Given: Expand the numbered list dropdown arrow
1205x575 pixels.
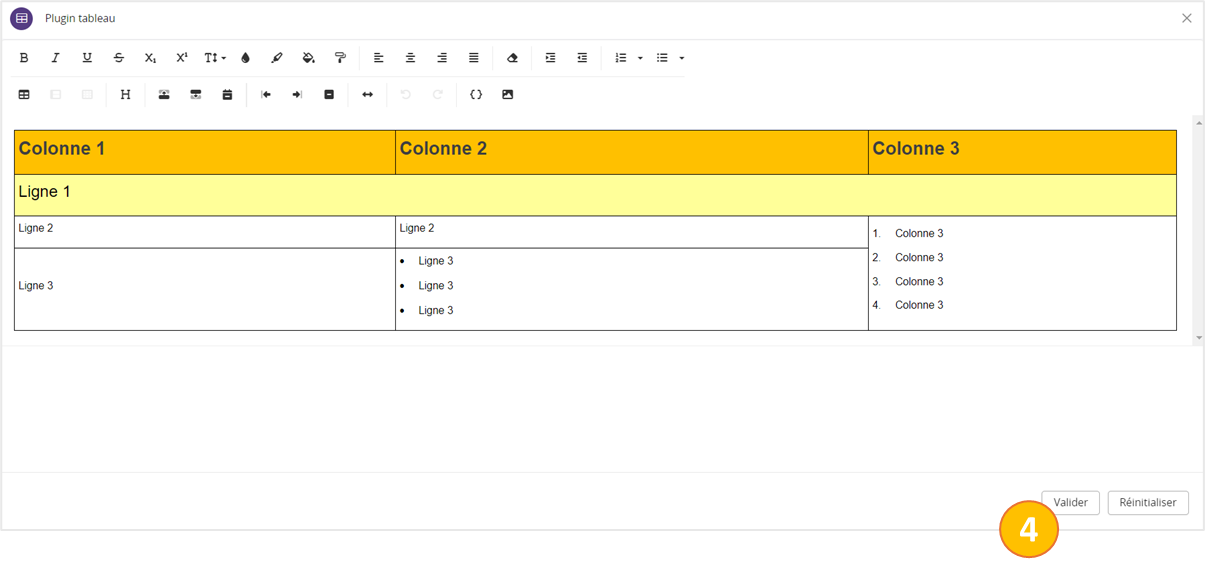Looking at the screenshot, I should [640, 58].
